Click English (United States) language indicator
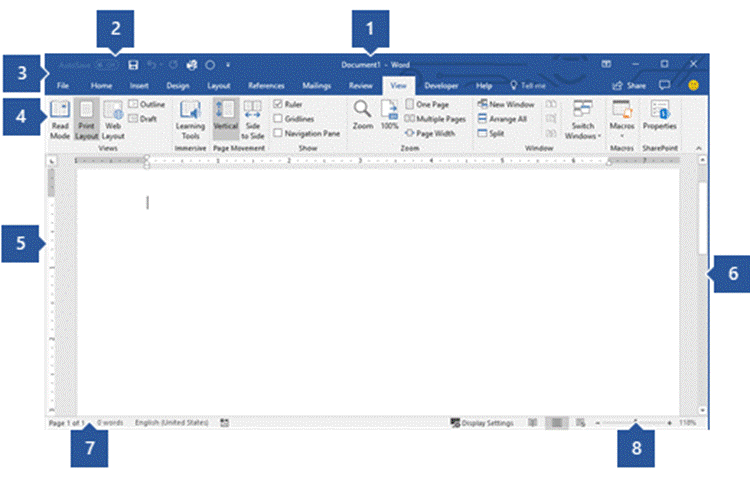The image size is (750, 479). [x=171, y=423]
